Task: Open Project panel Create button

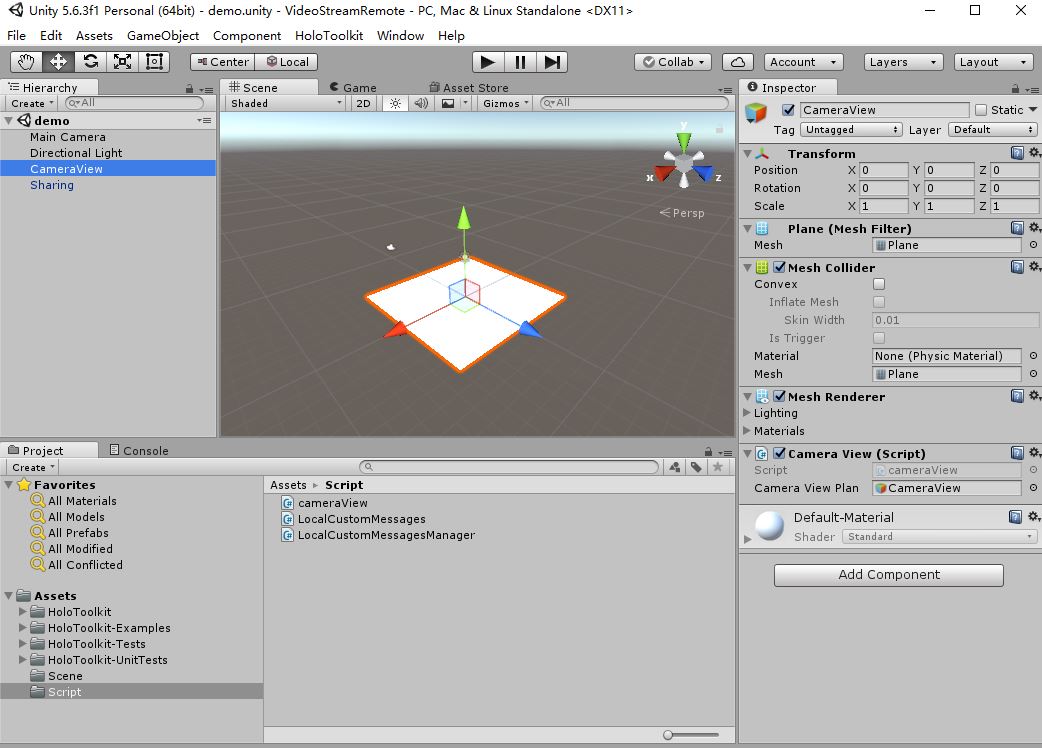Action: (33, 468)
